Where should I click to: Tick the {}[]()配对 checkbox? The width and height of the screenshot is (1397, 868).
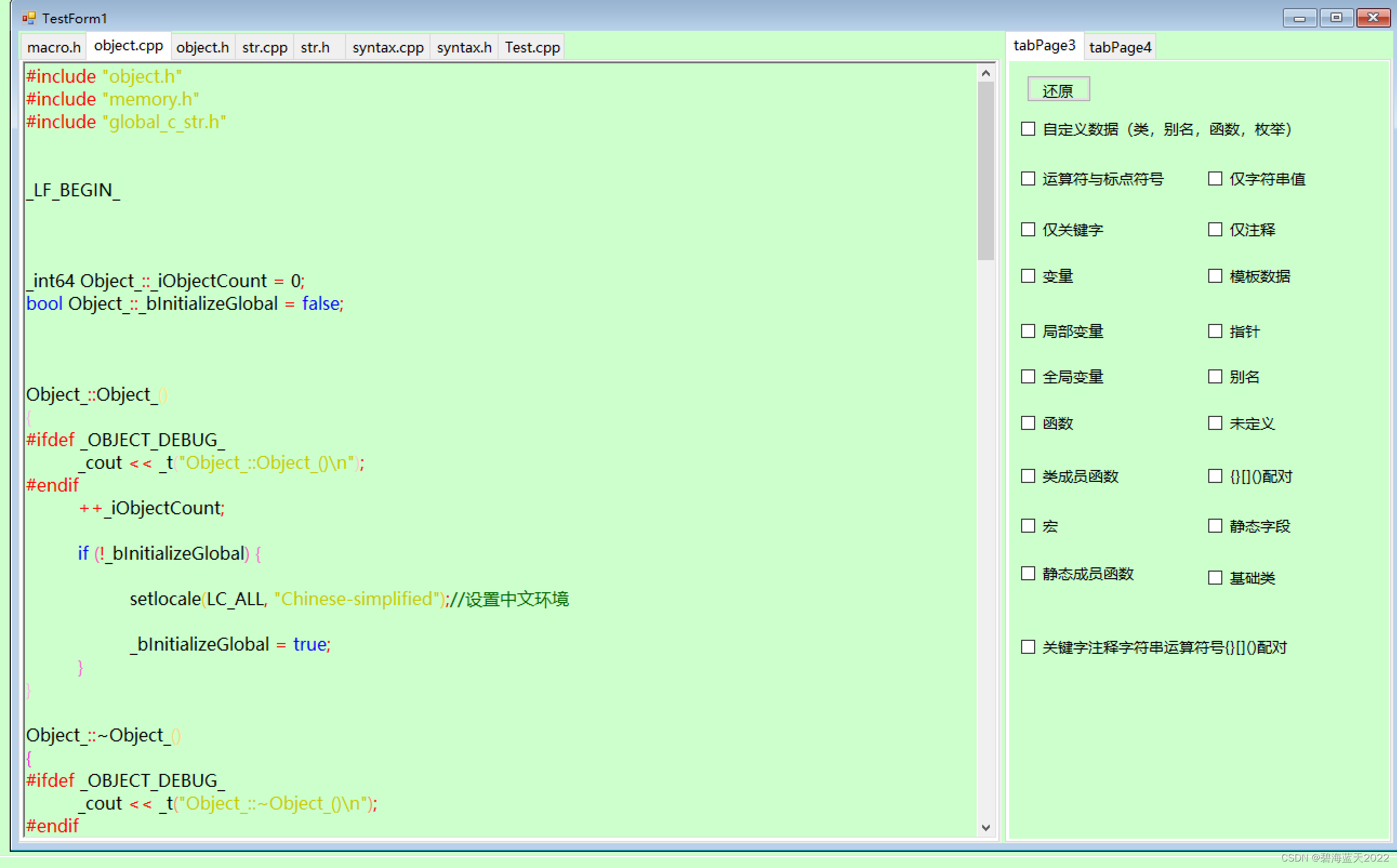click(x=1215, y=476)
